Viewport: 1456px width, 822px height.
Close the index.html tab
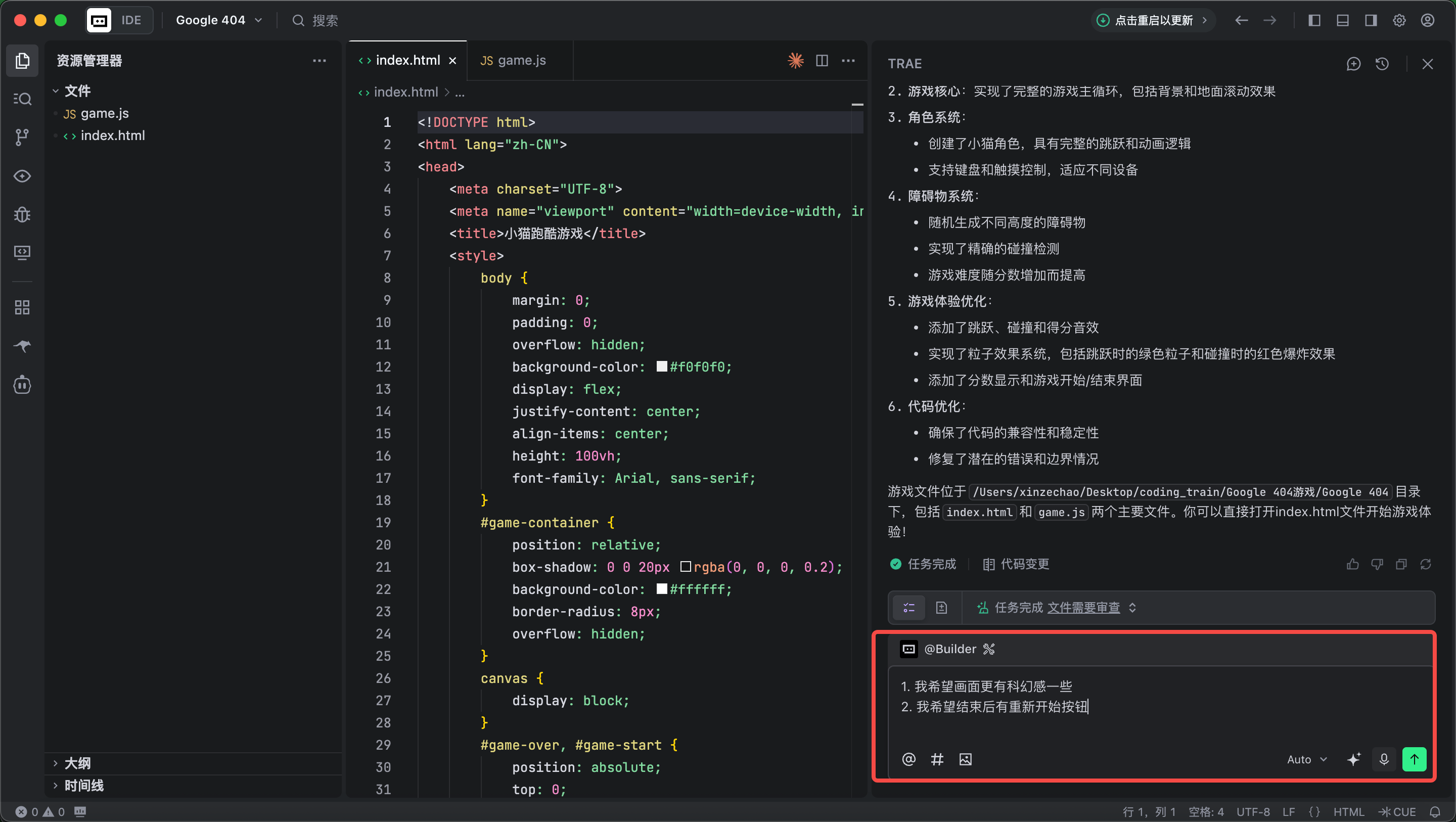point(452,61)
